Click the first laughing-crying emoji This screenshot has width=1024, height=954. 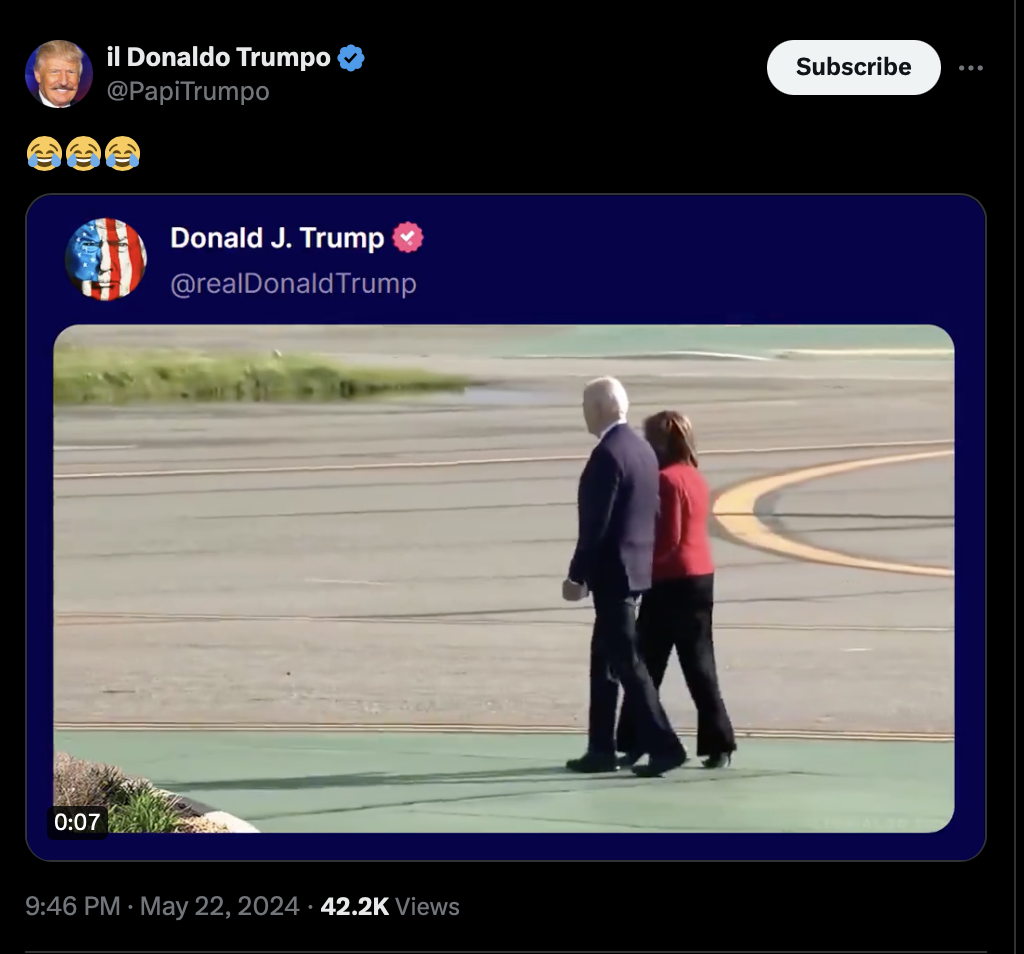[x=44, y=153]
